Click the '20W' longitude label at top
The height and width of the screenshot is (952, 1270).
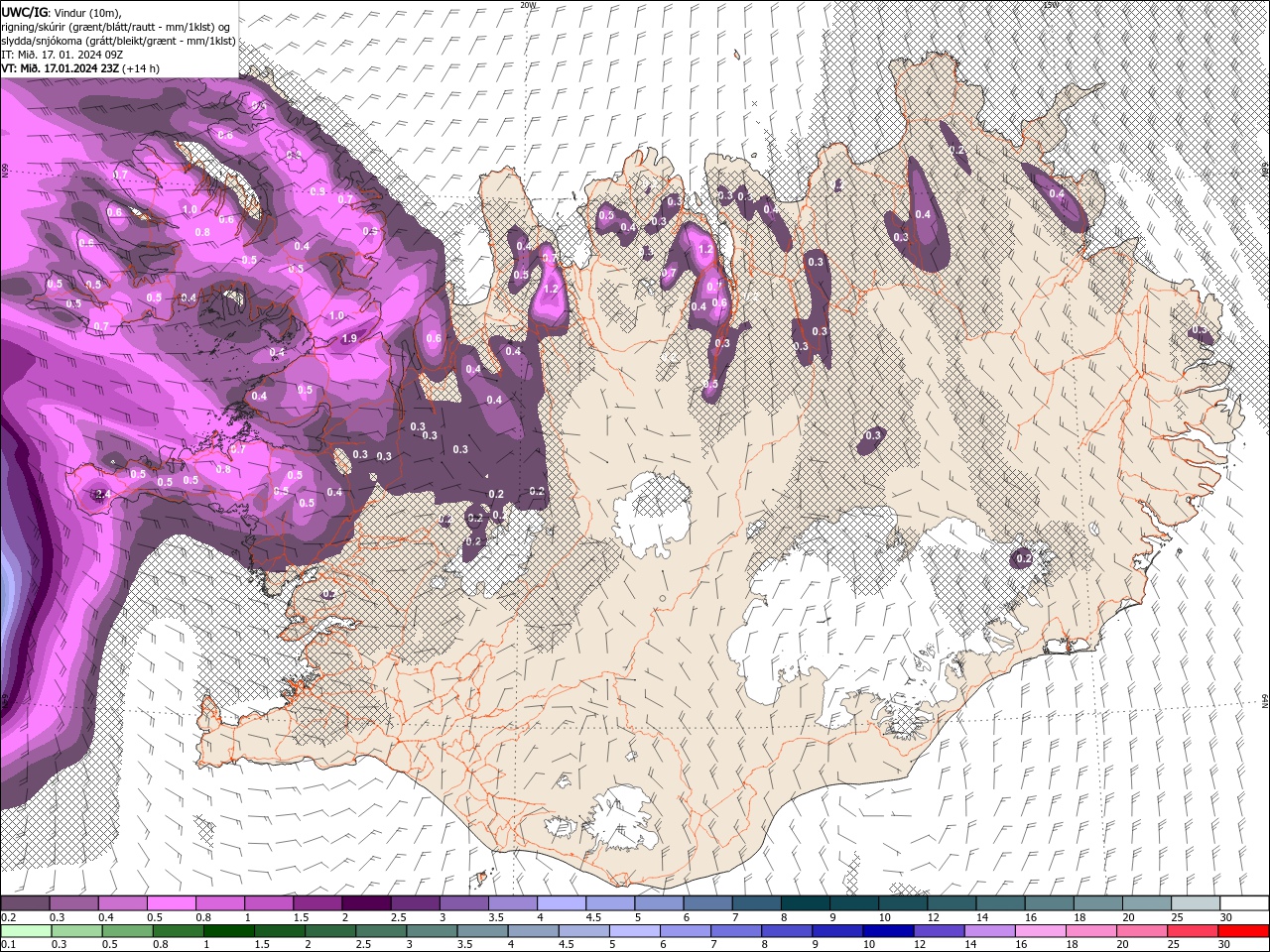pos(528,5)
